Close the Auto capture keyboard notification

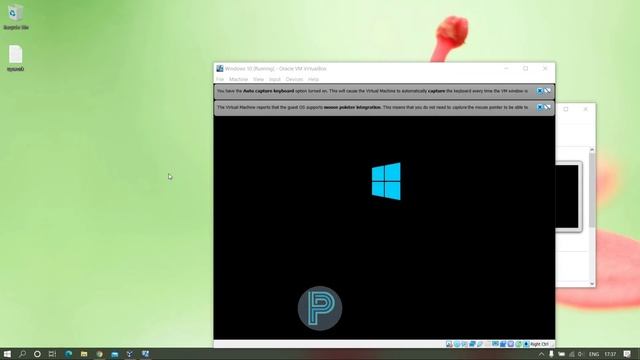tap(540, 91)
